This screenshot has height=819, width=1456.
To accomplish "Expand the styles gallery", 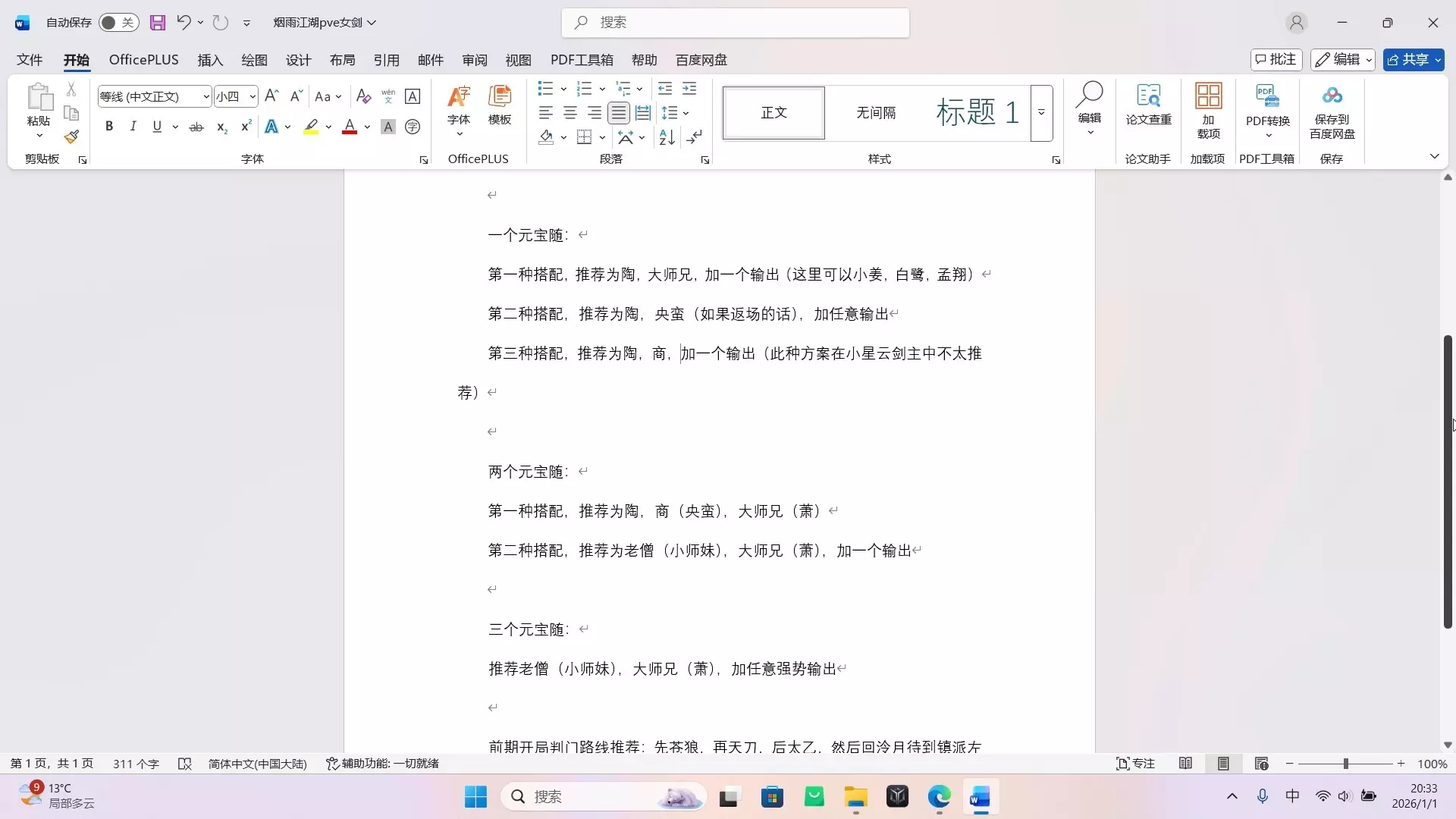I will click(1042, 113).
